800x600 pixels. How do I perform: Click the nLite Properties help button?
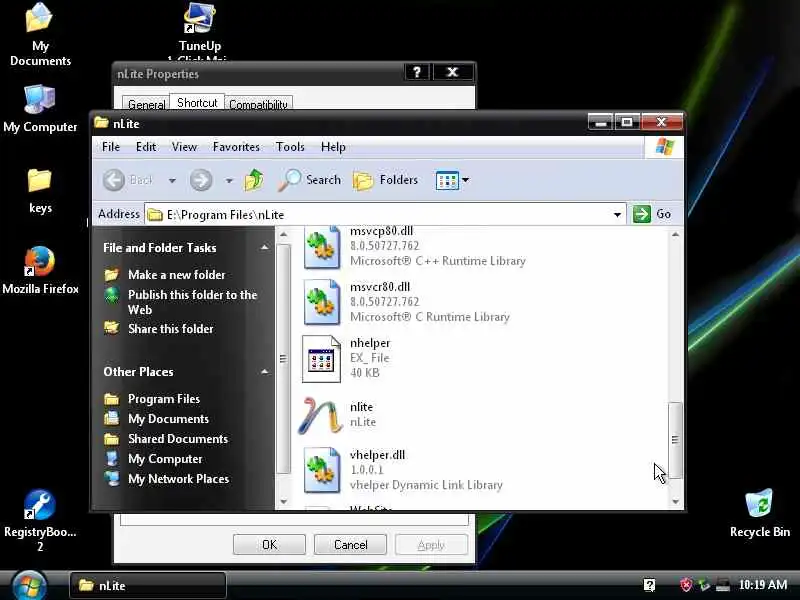(417, 72)
